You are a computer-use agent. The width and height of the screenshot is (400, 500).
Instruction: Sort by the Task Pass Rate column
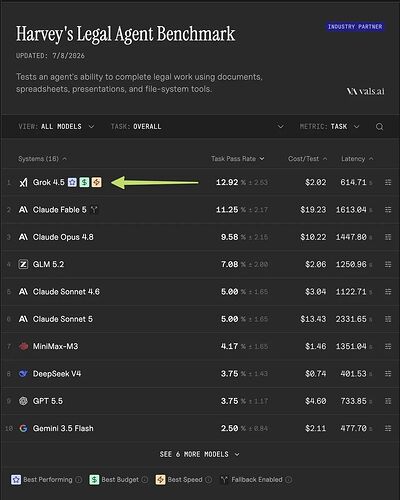238,159
